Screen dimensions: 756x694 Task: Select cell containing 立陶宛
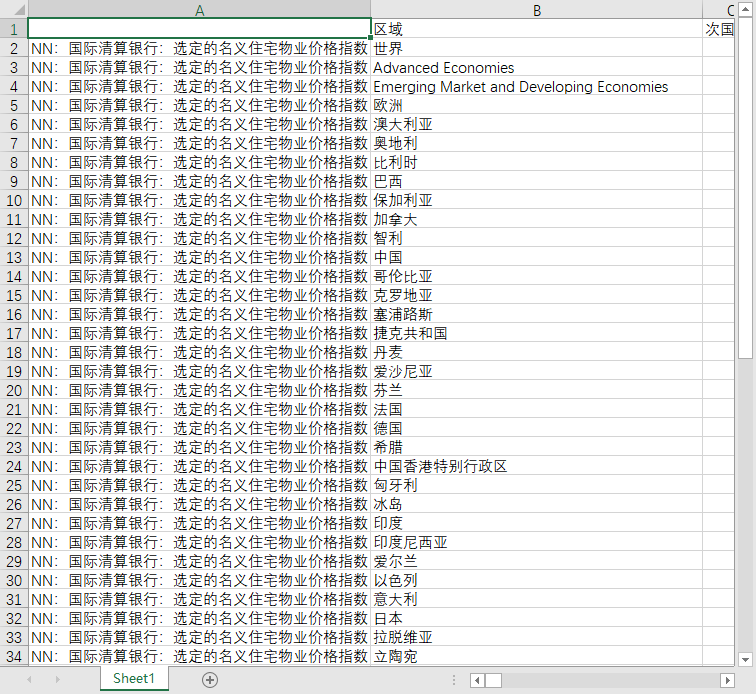(537, 656)
